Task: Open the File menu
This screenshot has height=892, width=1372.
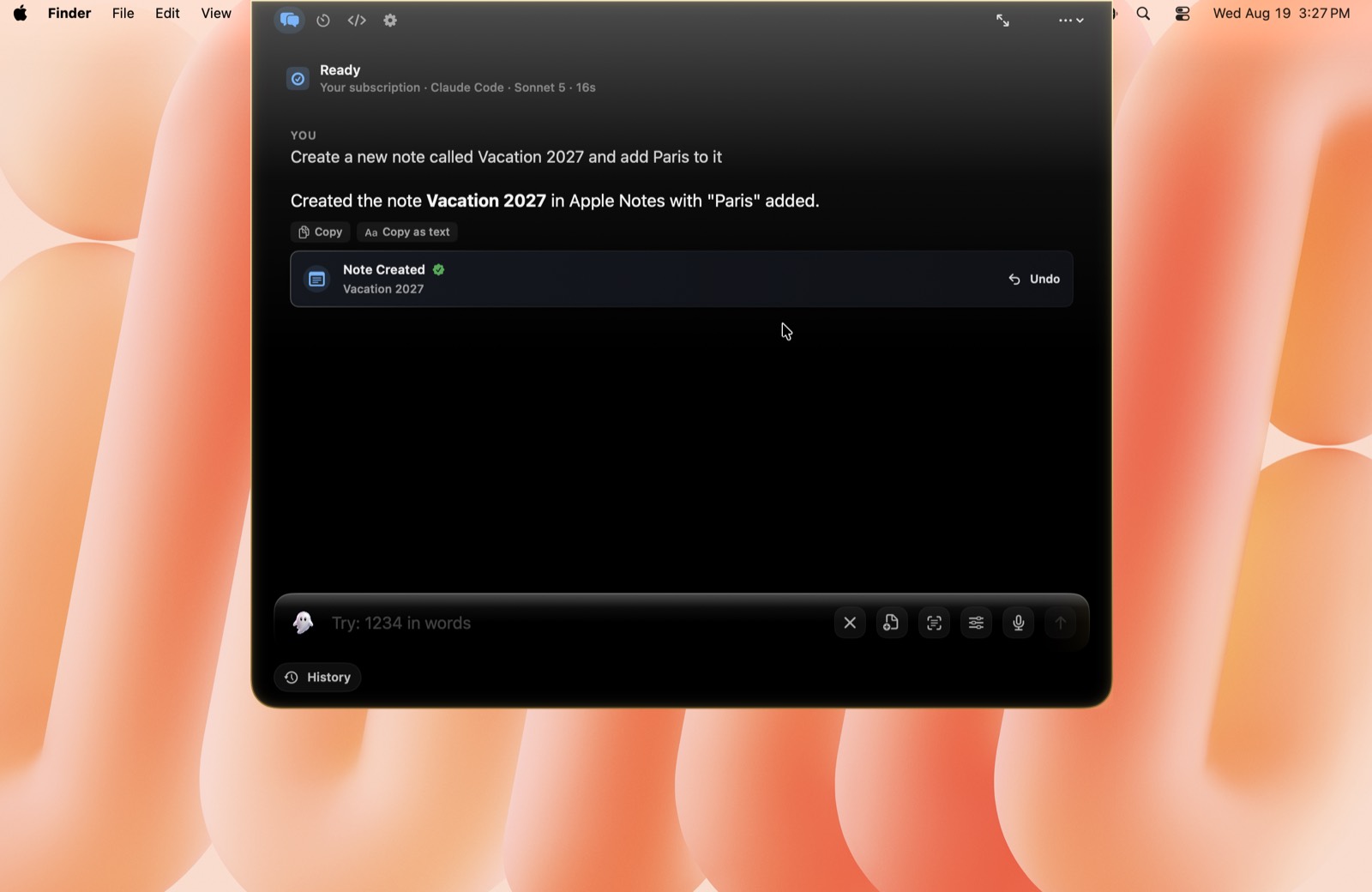Action: [123, 14]
